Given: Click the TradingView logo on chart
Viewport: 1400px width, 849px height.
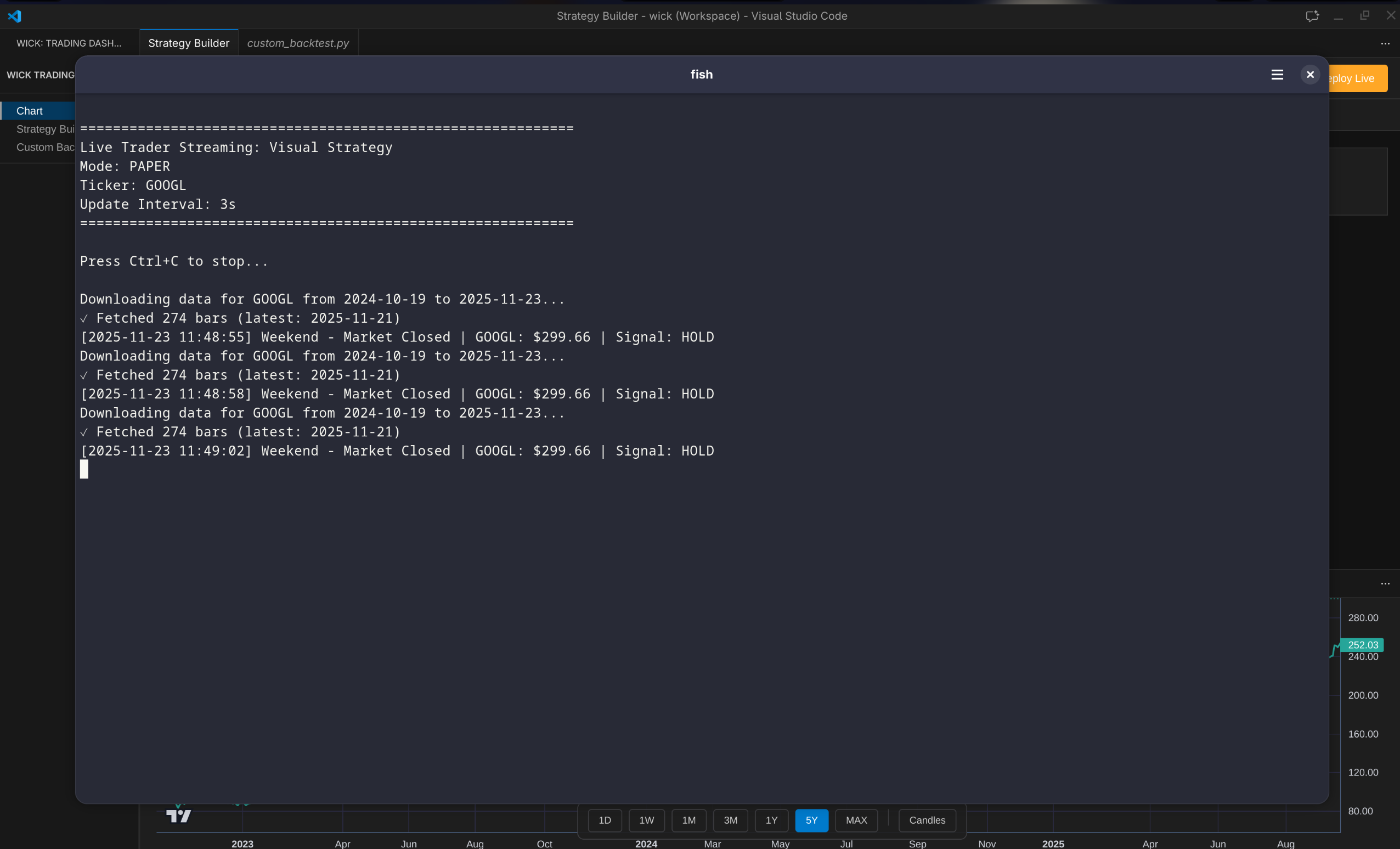Looking at the screenshot, I should (x=178, y=816).
